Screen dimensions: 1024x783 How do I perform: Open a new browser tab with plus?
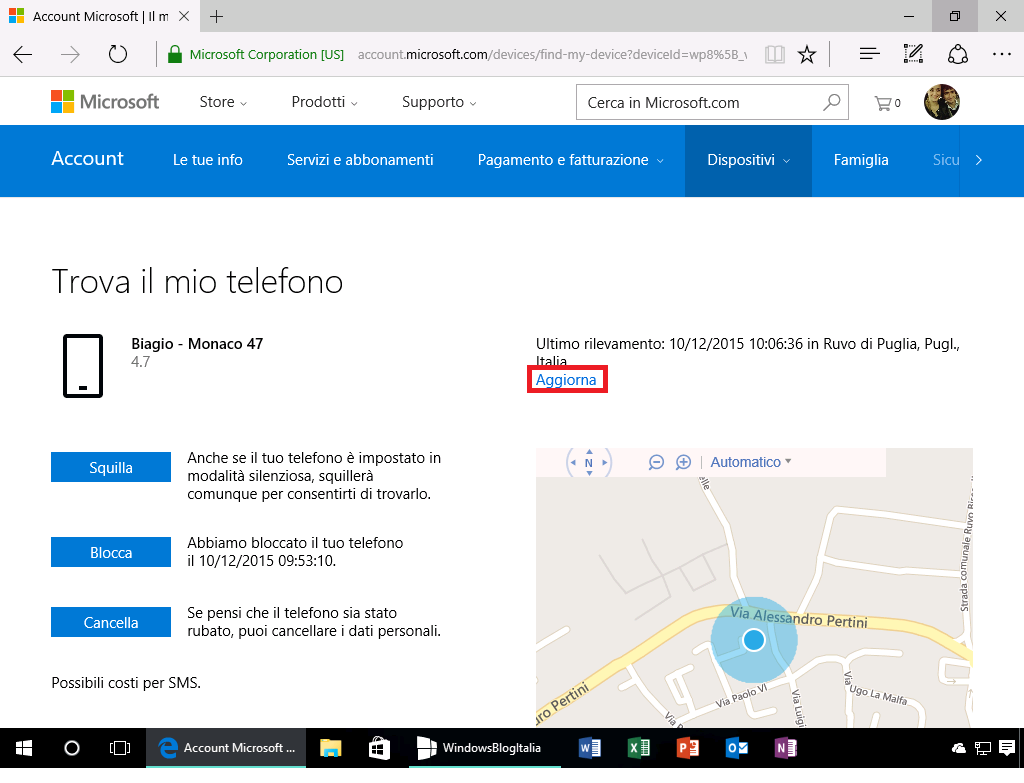216,16
